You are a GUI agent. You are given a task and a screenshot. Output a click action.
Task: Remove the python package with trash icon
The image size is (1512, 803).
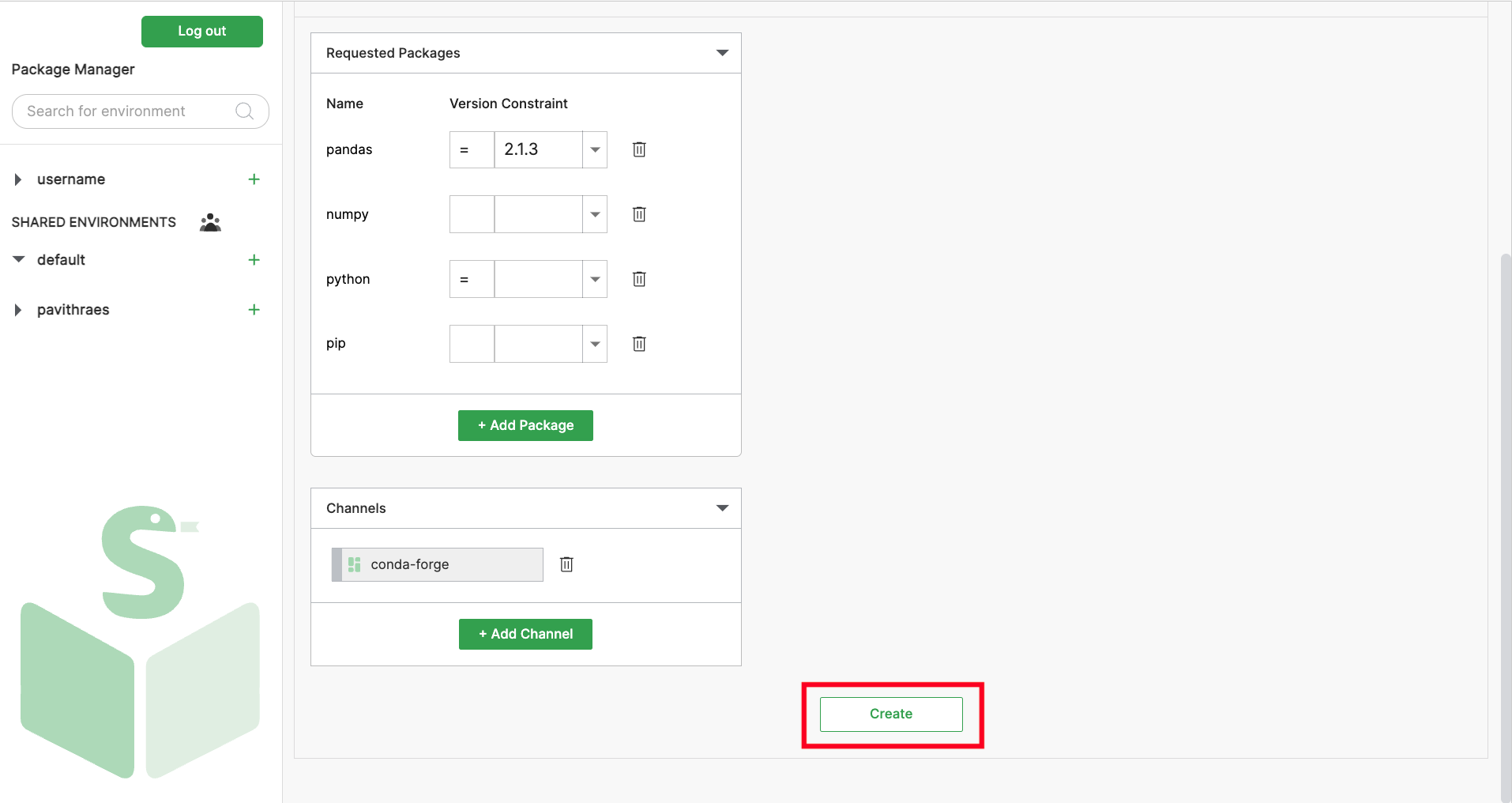pyautogui.click(x=639, y=279)
